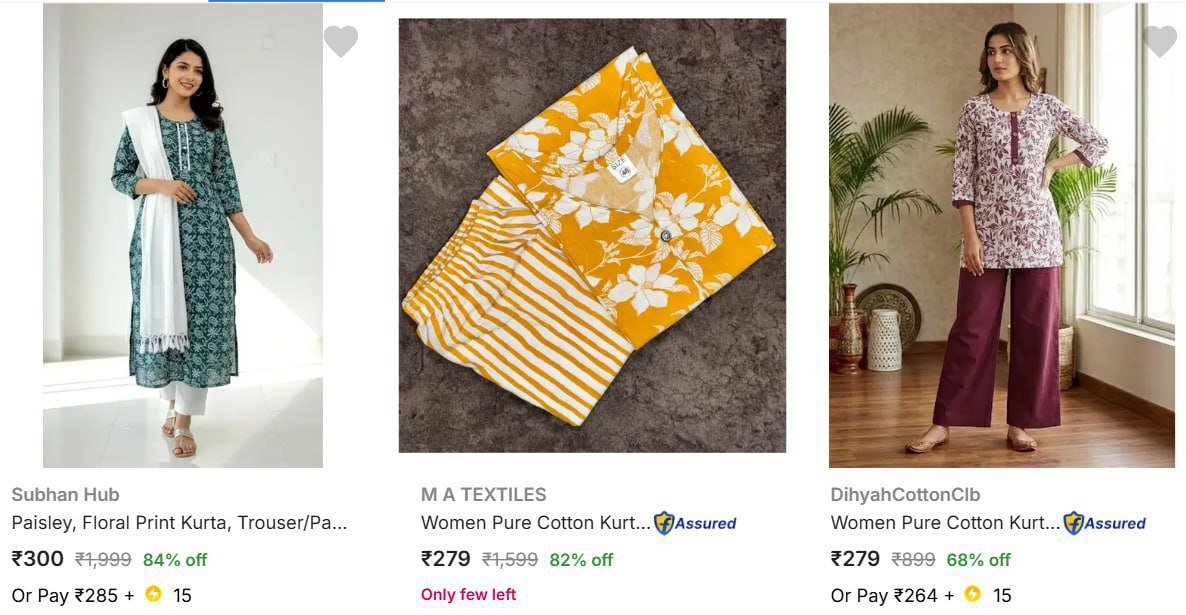Click the 82% off discount label

(x=581, y=560)
